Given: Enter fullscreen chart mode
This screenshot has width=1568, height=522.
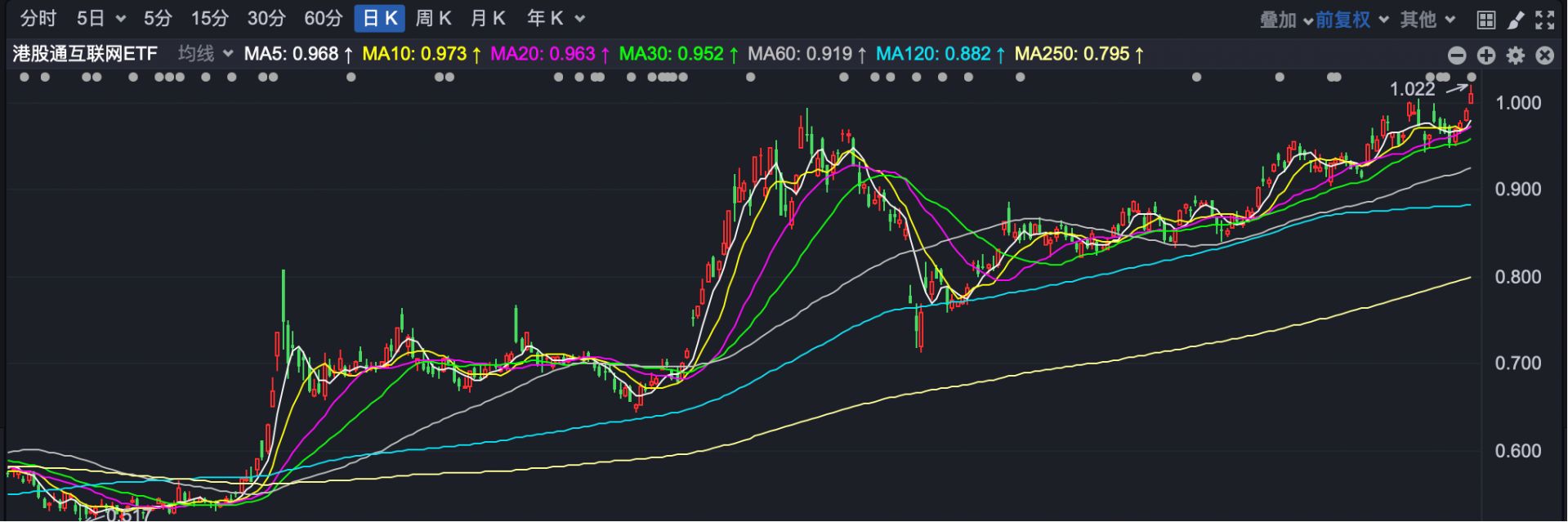Looking at the screenshot, I should point(1544,20).
